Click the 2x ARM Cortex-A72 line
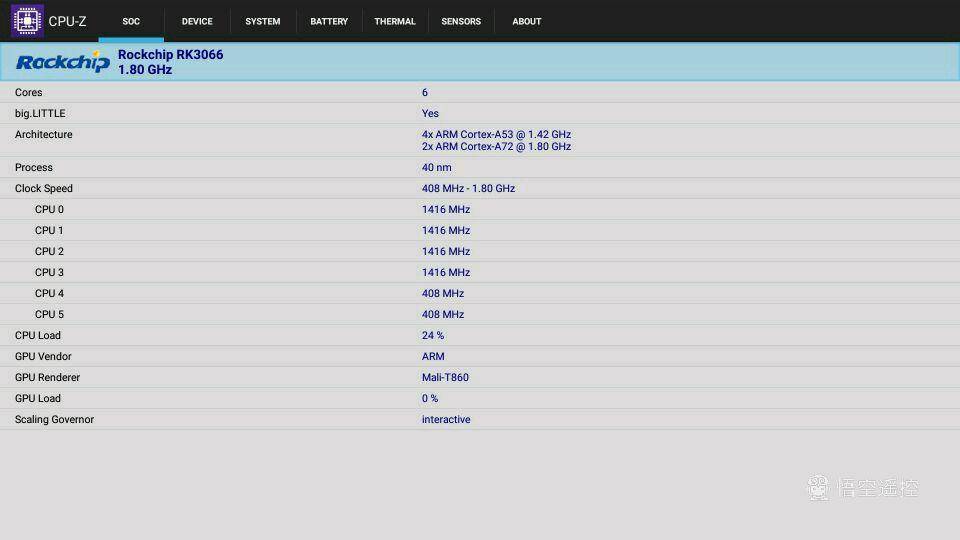The width and height of the screenshot is (960, 540). pyautogui.click(x=496, y=146)
